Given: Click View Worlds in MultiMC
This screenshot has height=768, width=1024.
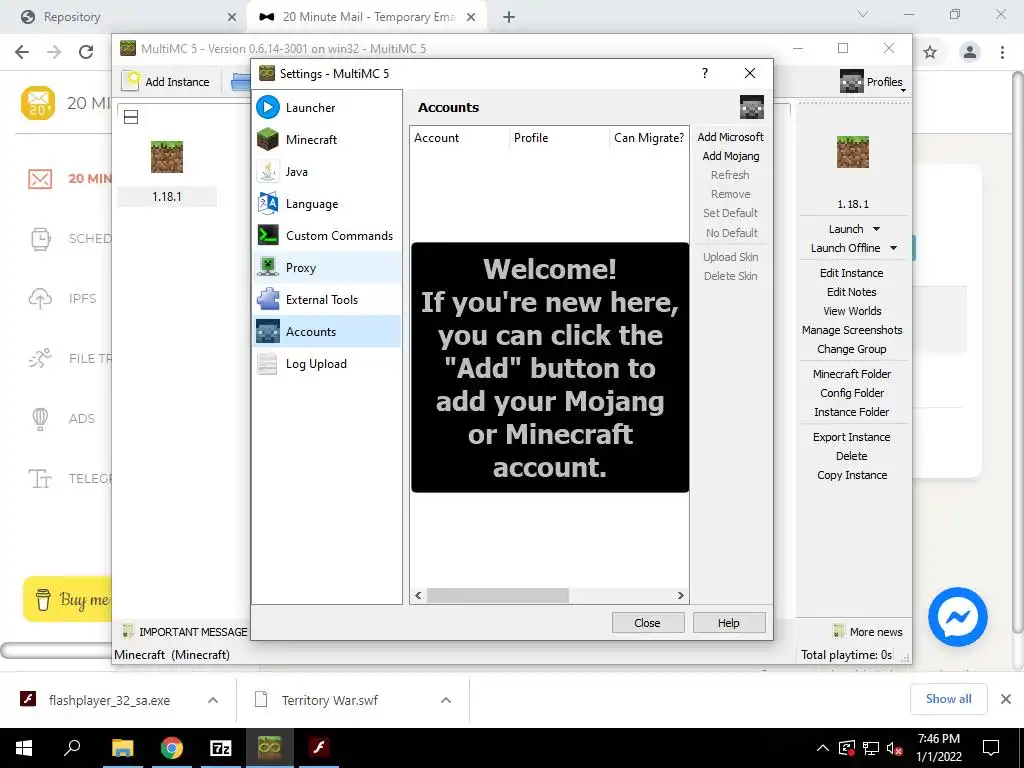Looking at the screenshot, I should coord(852,311).
